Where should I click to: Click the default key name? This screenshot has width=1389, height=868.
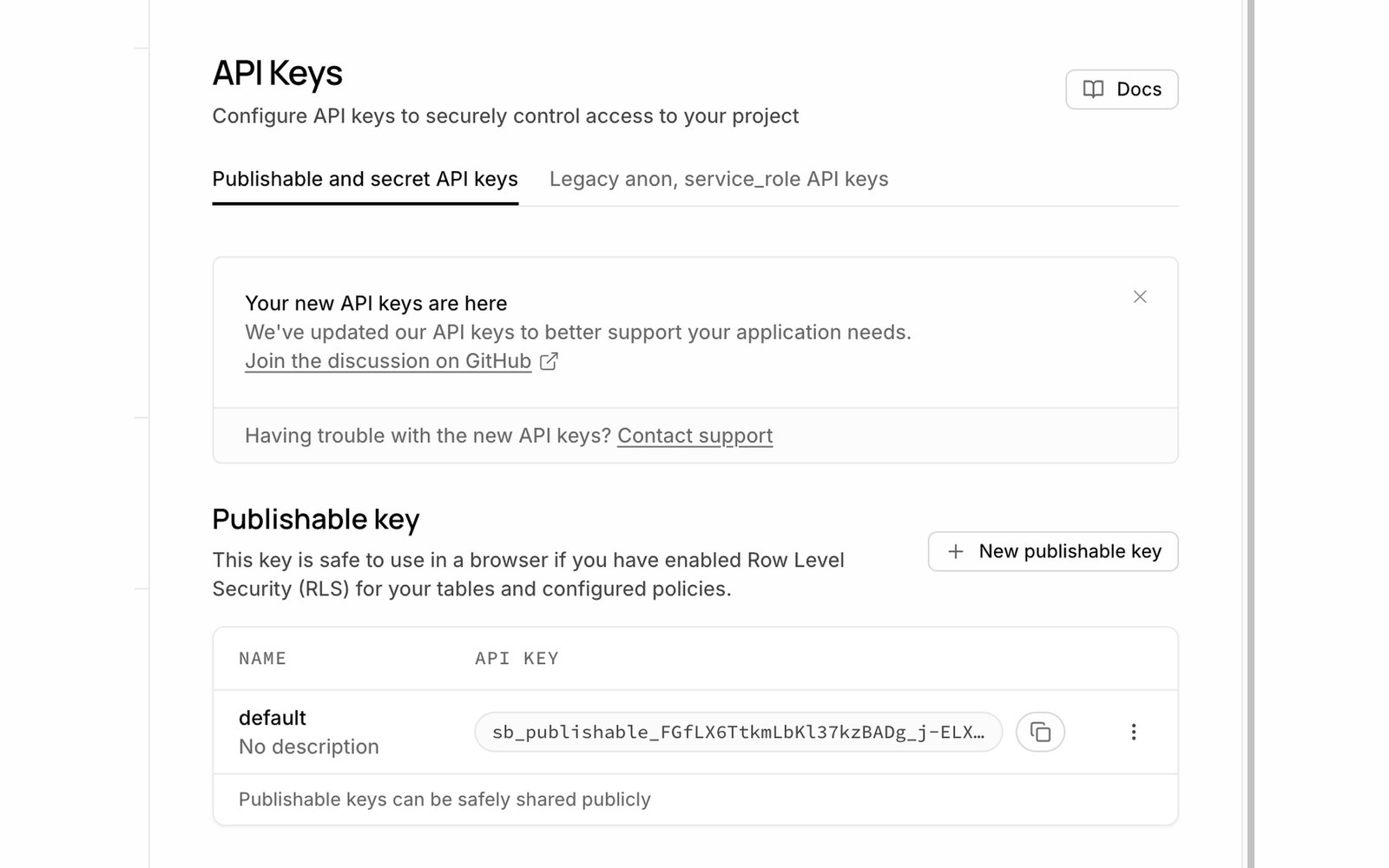pos(273,718)
